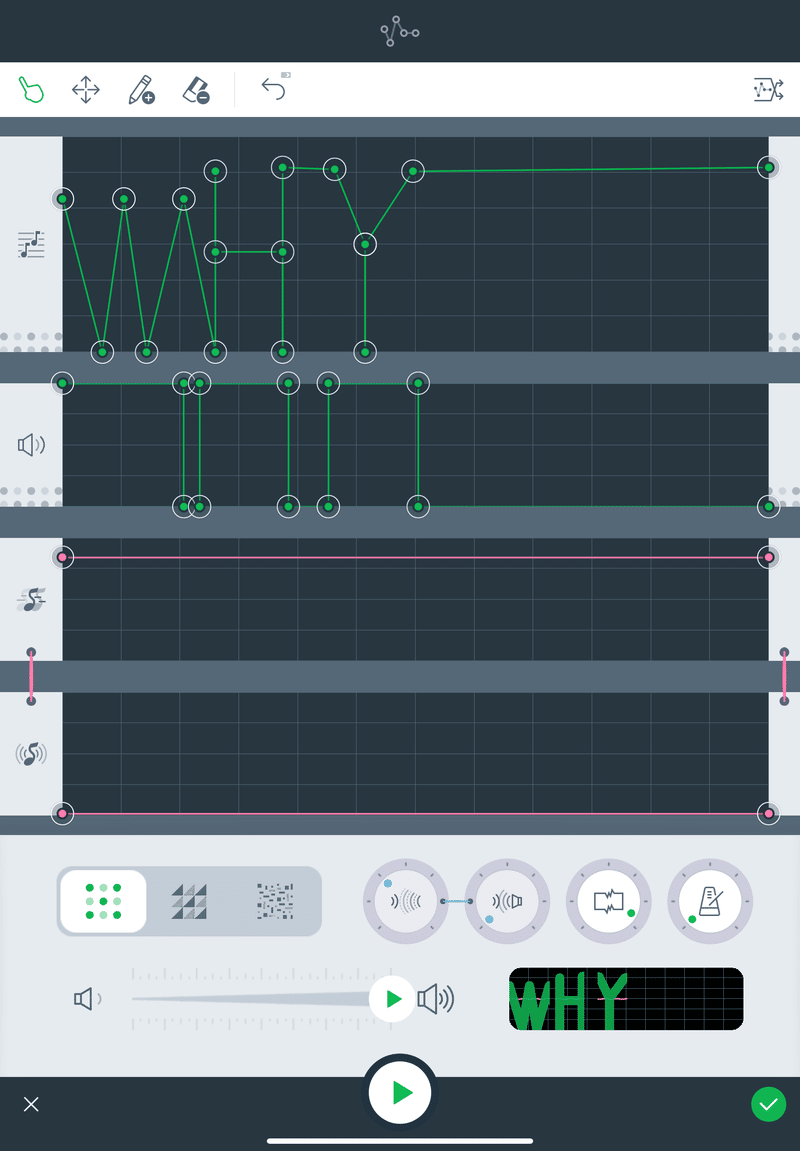Adjust the metronome knob

point(710,901)
